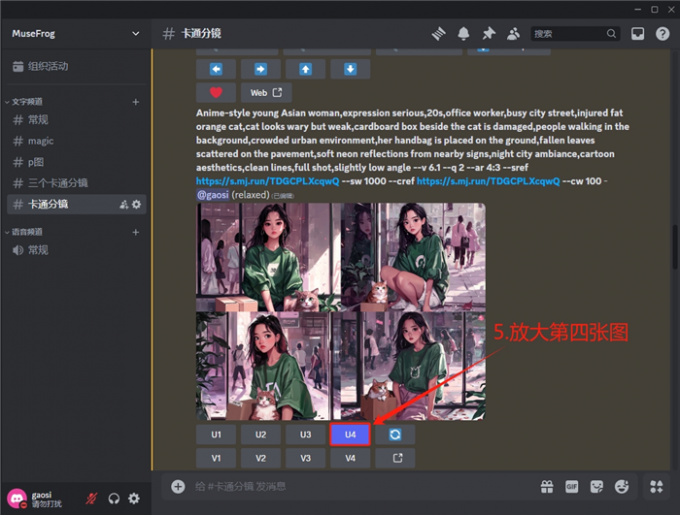680x515 pixels.
Task: Upscale second image with U2
Action: (x=261, y=434)
